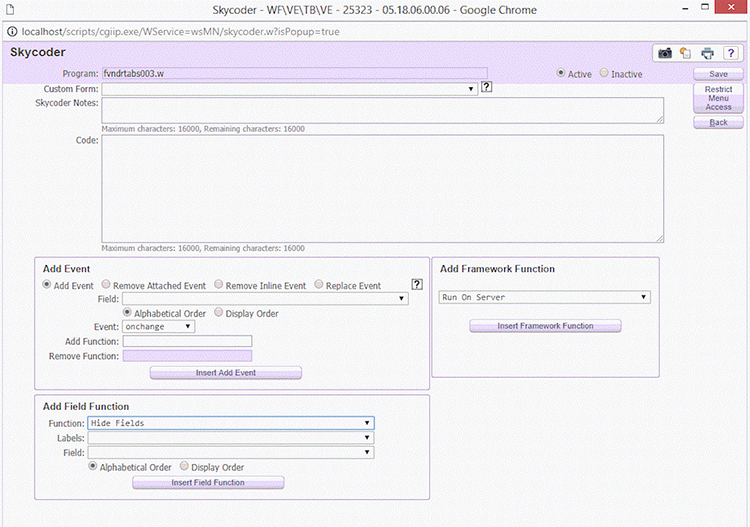750x527 pixels.
Task: Open the help question mark in the header
Action: point(730,53)
